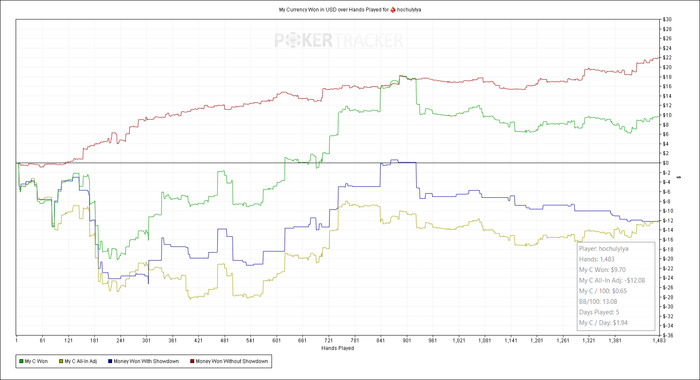The width and height of the screenshot is (700, 380).
Task: Click the BB/100: 13.08 stat line
Action: [598, 301]
